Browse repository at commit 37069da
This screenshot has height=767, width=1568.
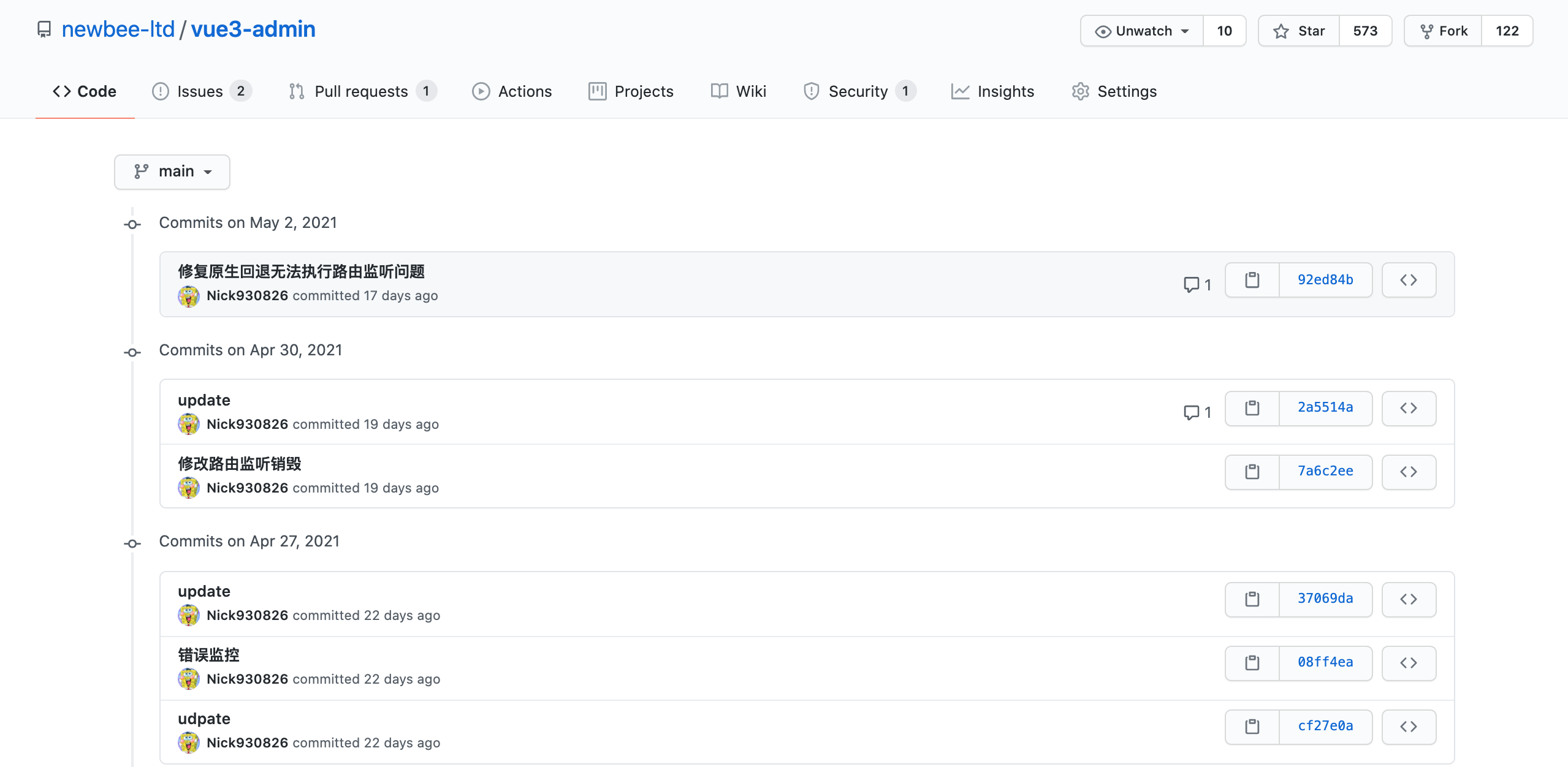[1409, 599]
